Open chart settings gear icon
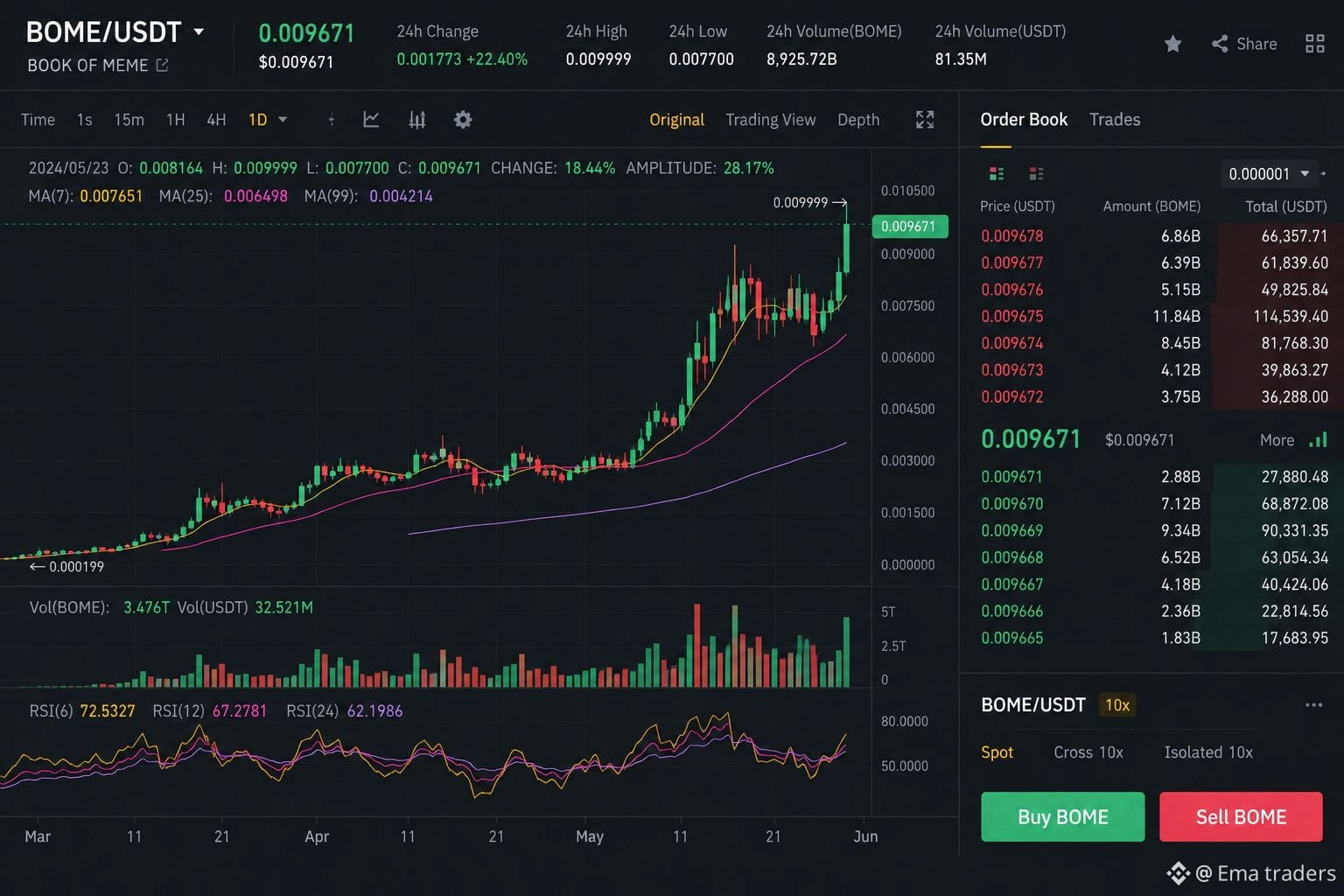This screenshot has height=896, width=1344. 463,120
